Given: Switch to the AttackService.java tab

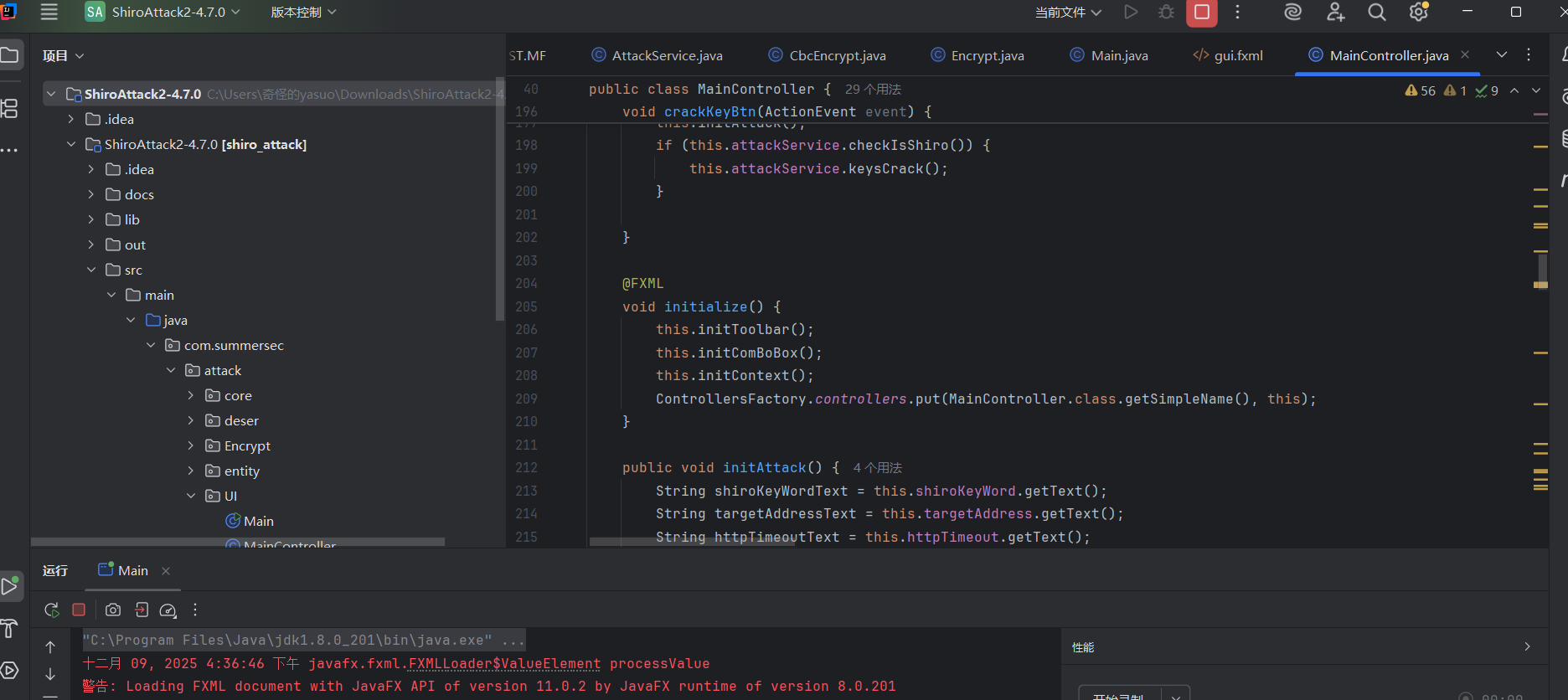Looking at the screenshot, I should [x=666, y=56].
